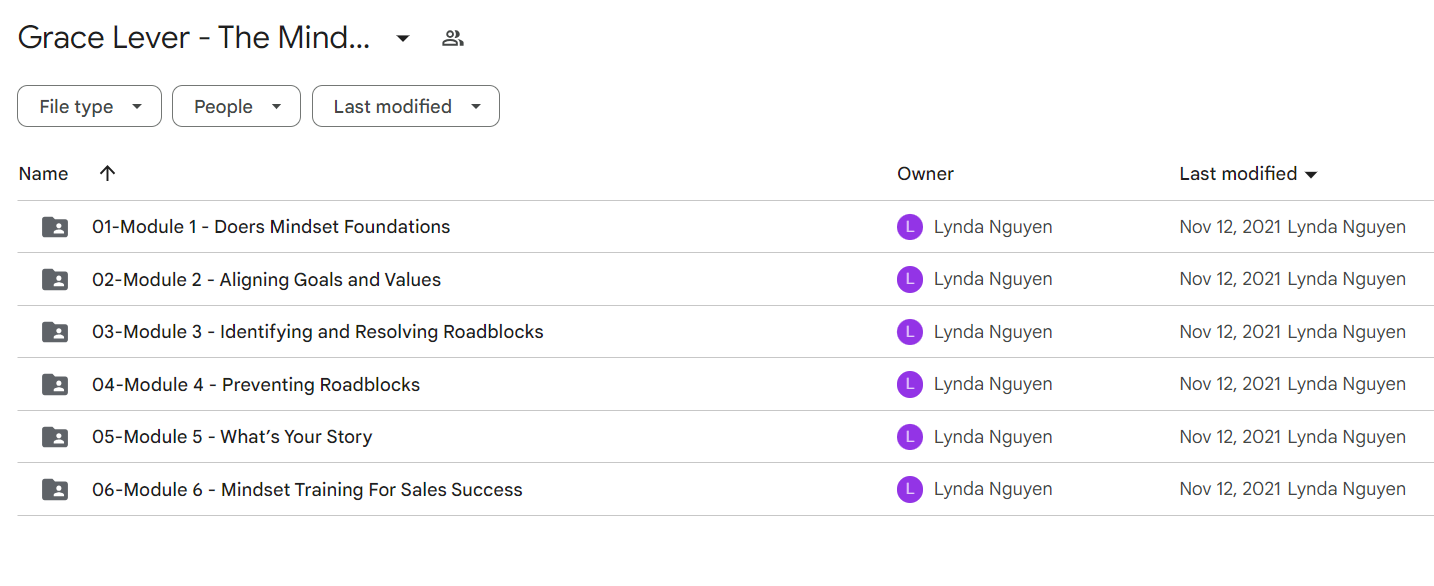Open 01-Module 1 - Doers Mindset Foundations

[x=271, y=227]
